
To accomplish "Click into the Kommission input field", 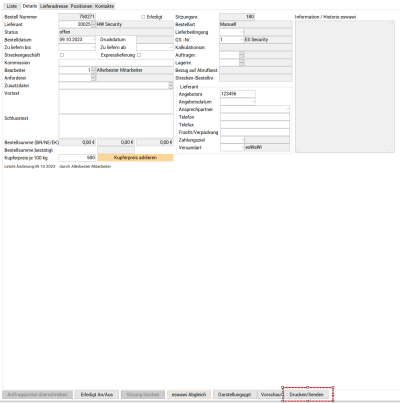I will click(116, 63).
